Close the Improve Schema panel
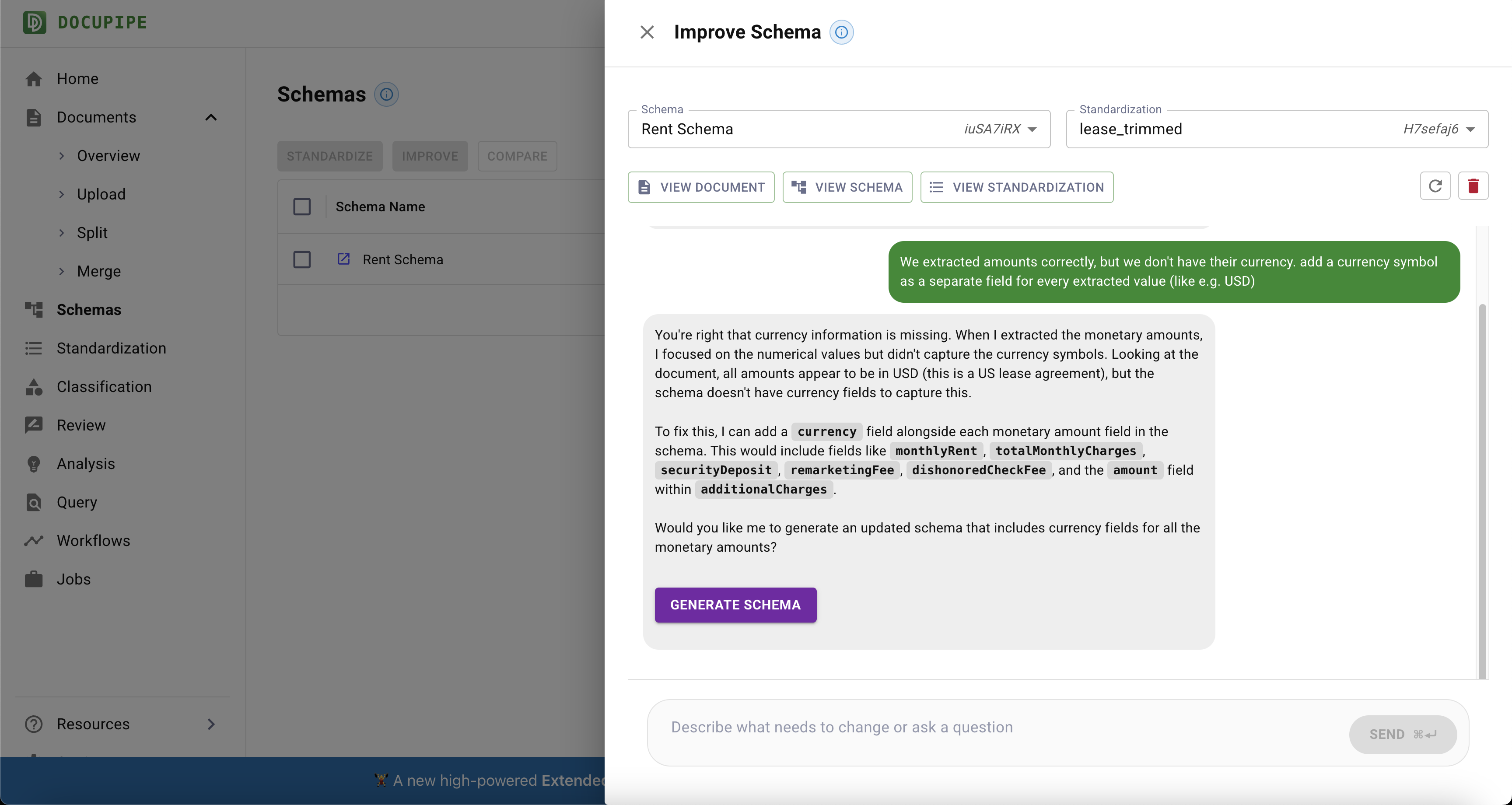1512x805 pixels. click(647, 32)
